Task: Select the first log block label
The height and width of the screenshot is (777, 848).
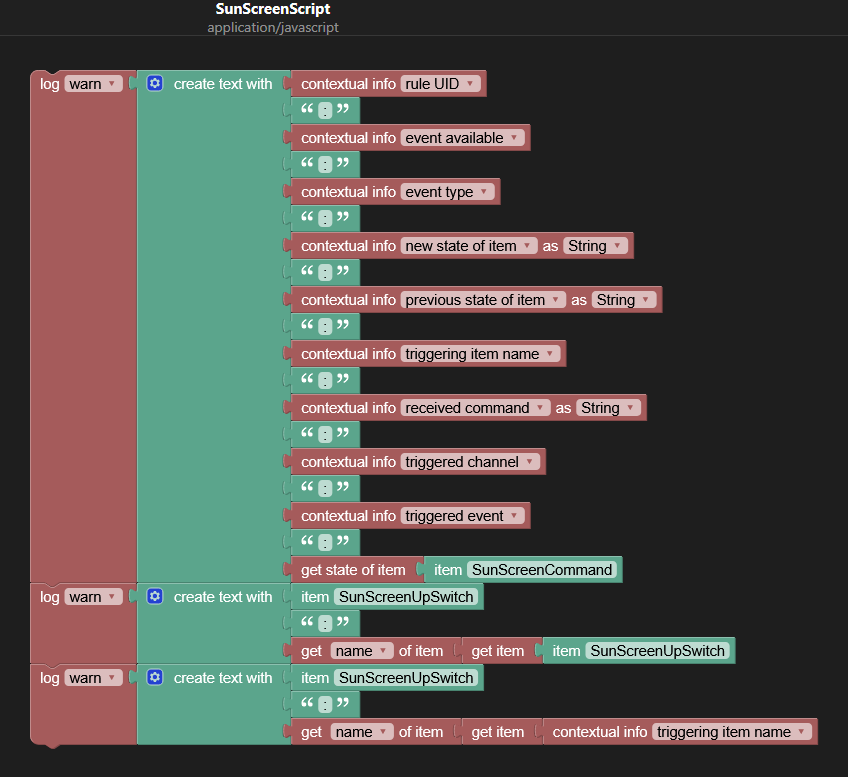Action: point(49,84)
